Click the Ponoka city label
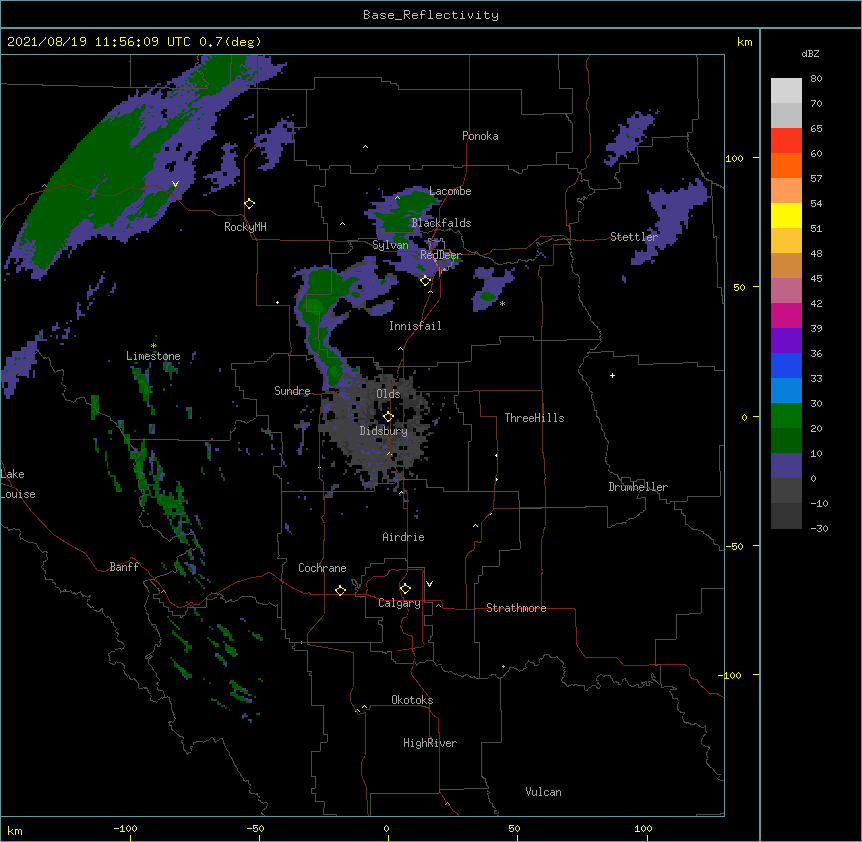The height and width of the screenshot is (842, 862). 480,136
